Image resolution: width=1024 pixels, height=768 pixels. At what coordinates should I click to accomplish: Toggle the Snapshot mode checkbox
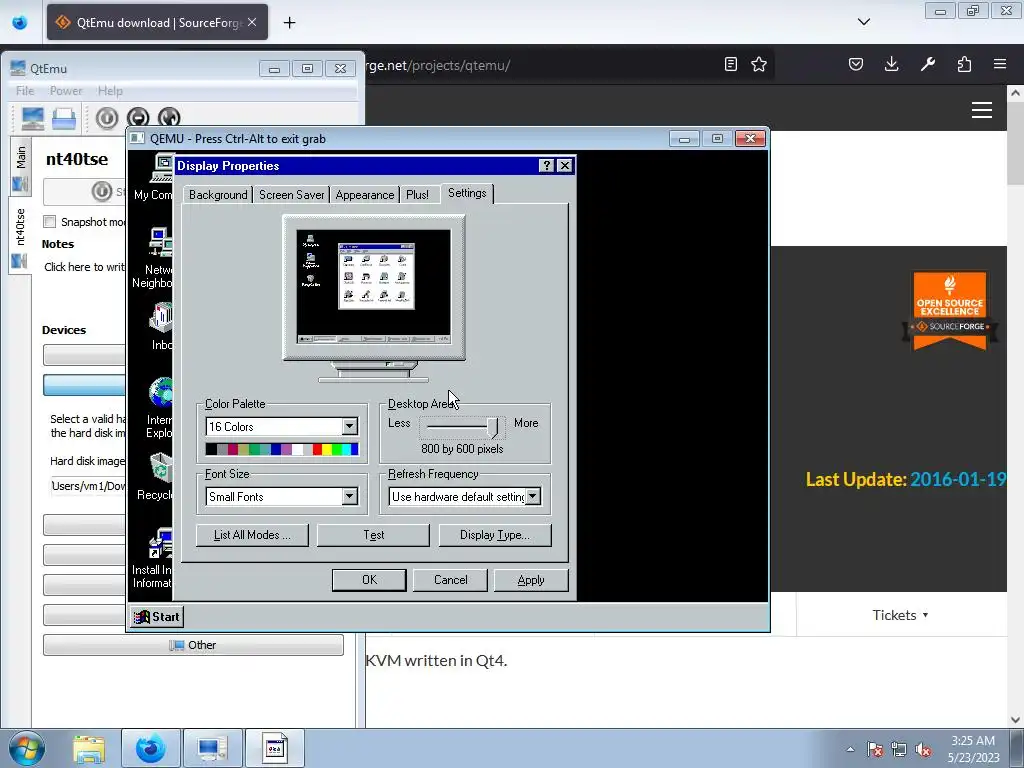[x=50, y=221]
